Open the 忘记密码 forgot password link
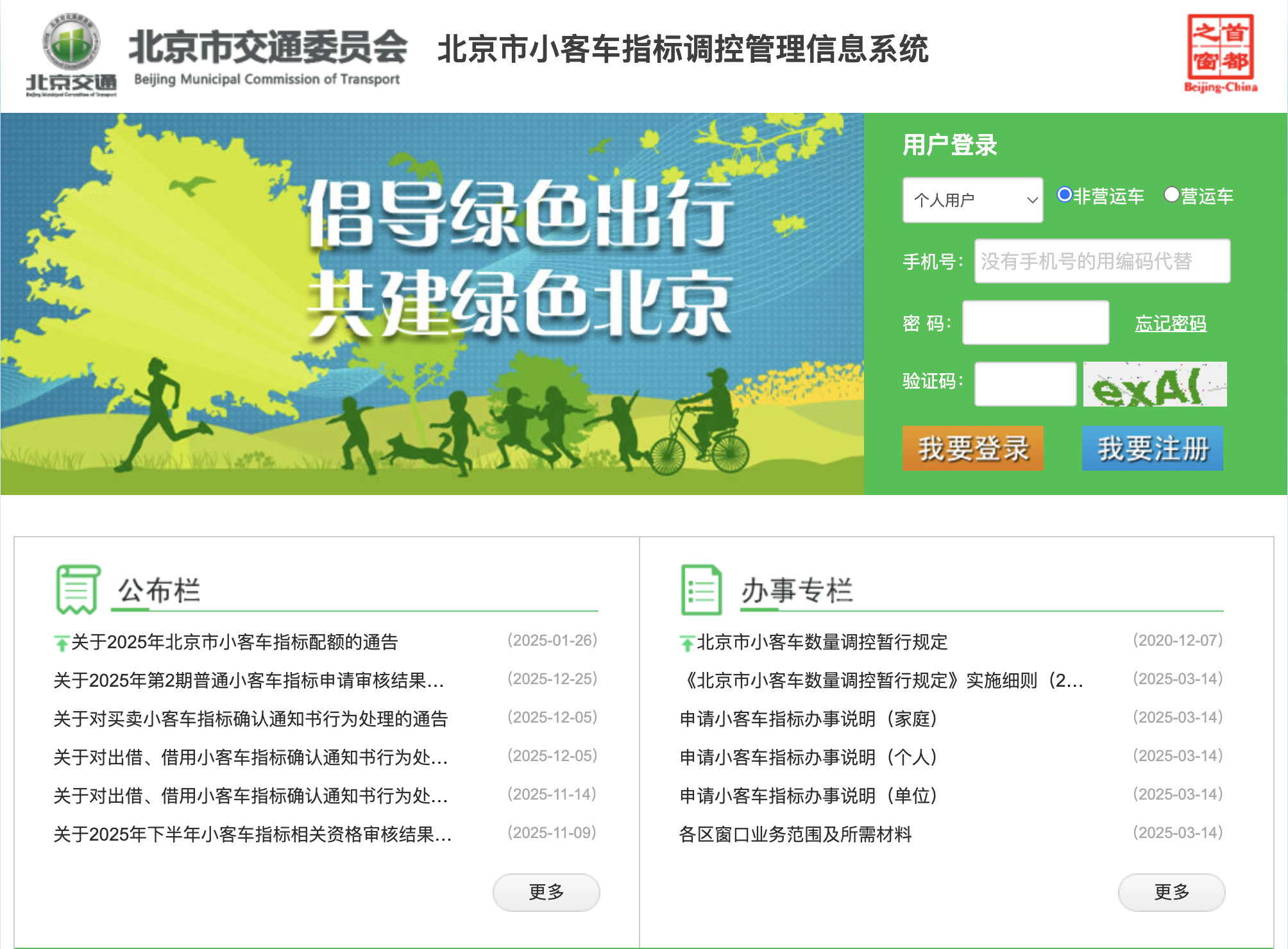Screen dimensions: 1288x949 pyautogui.click(x=1170, y=323)
